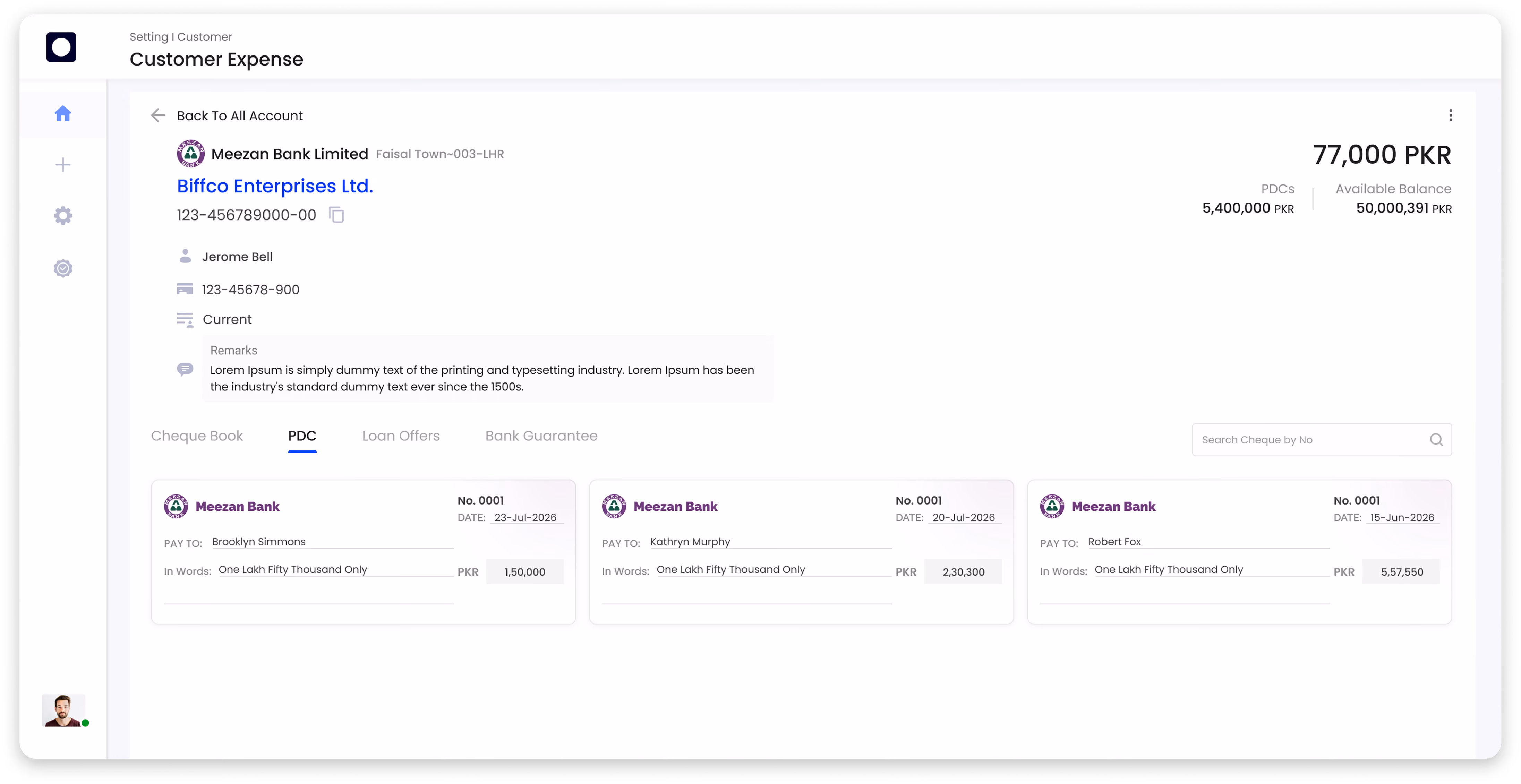This screenshot has height=784, width=1521.
Task: Switch to the Cheque Book tab
Action: coord(197,436)
